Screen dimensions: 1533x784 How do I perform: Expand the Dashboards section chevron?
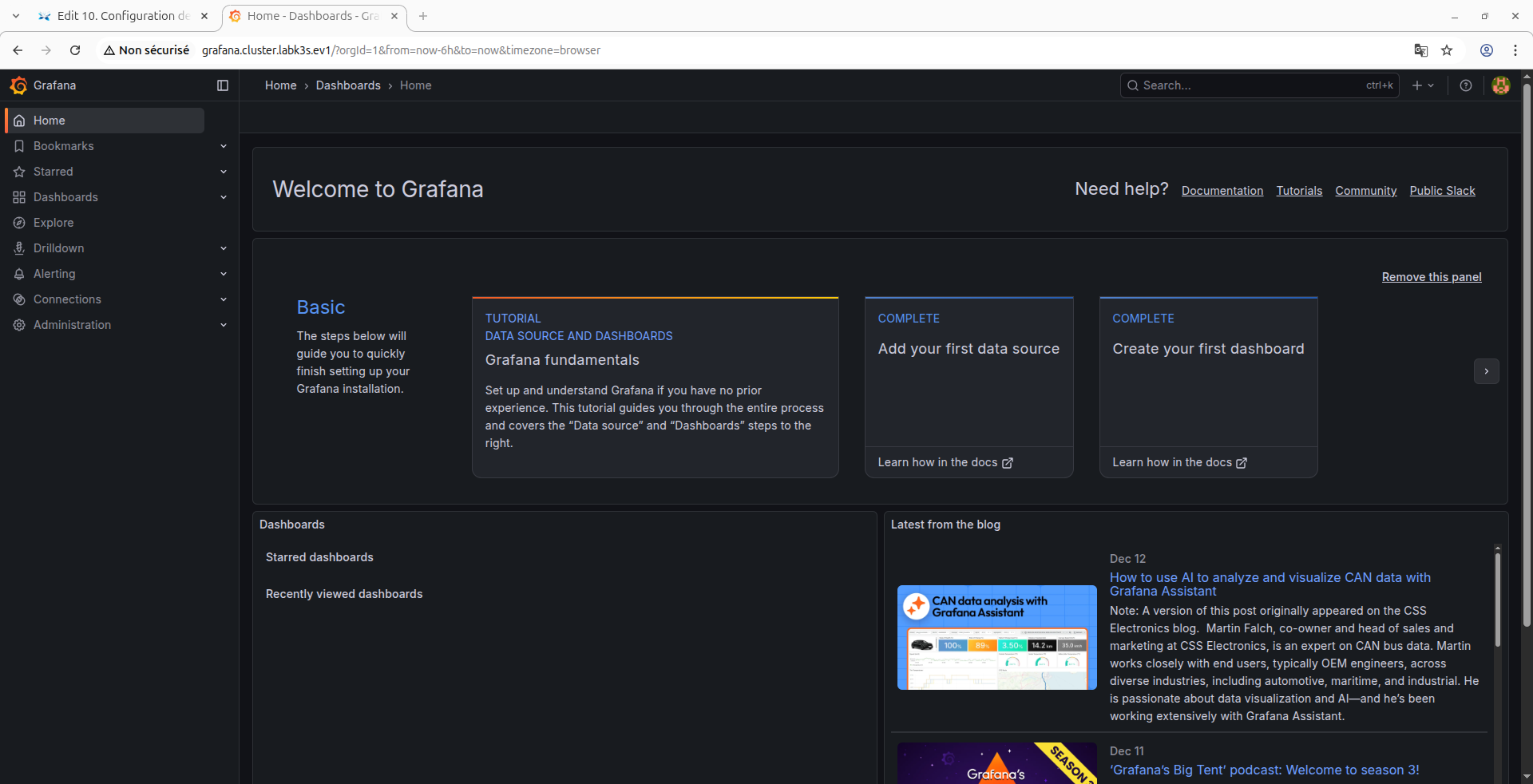(x=224, y=197)
